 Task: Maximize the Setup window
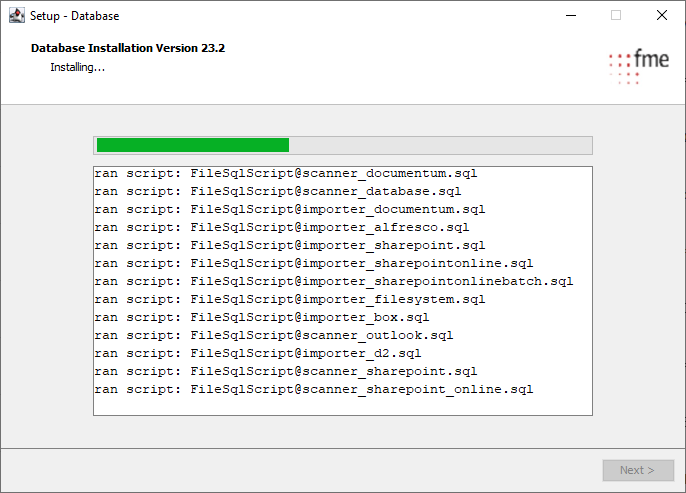coord(616,15)
